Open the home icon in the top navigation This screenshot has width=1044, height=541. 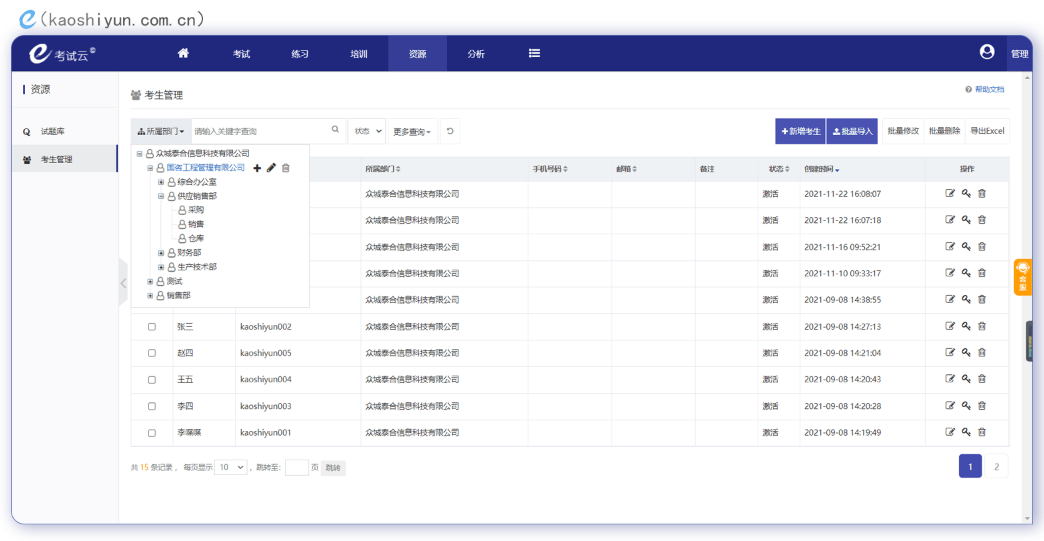coord(183,53)
